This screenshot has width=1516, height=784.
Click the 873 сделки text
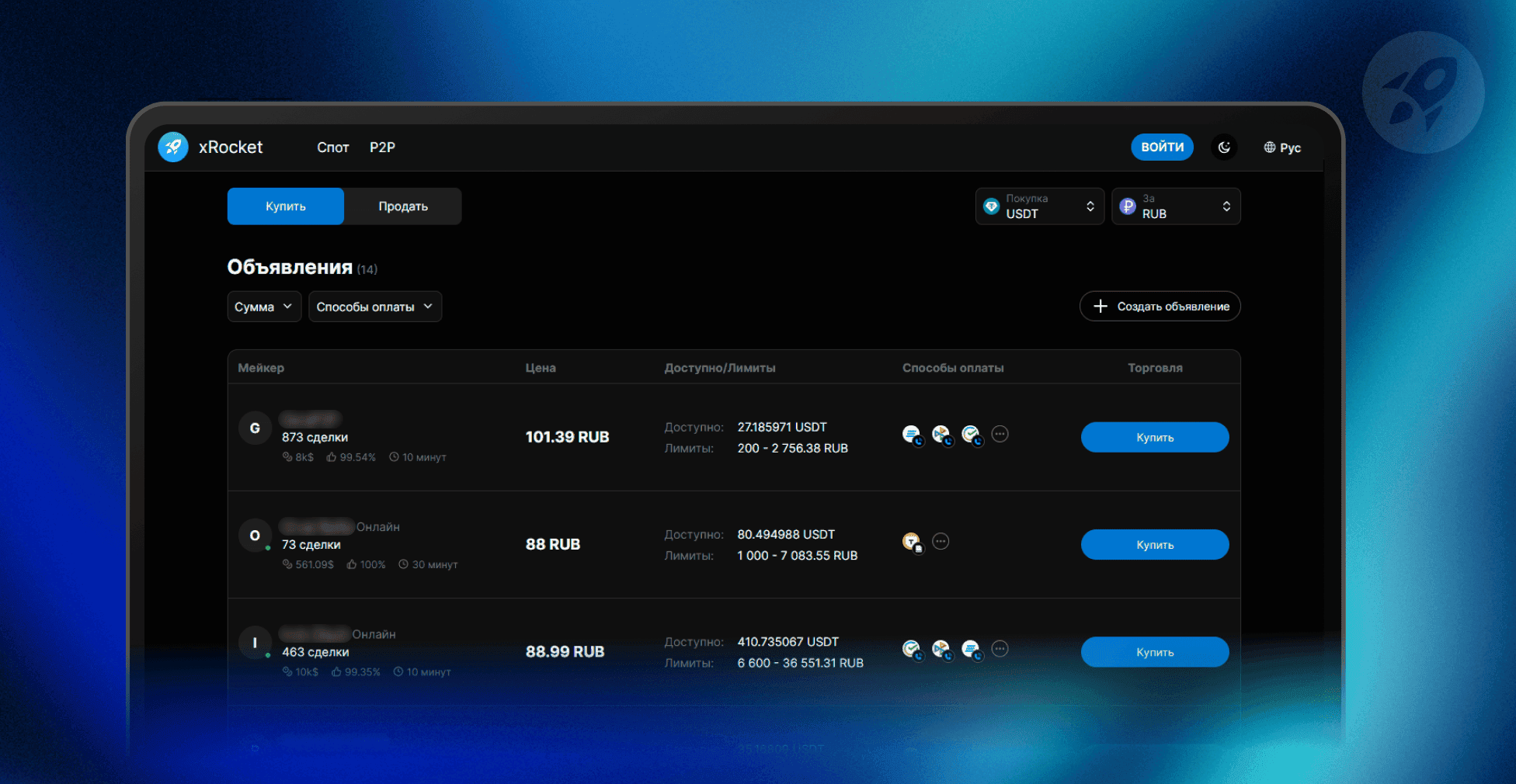coord(315,437)
